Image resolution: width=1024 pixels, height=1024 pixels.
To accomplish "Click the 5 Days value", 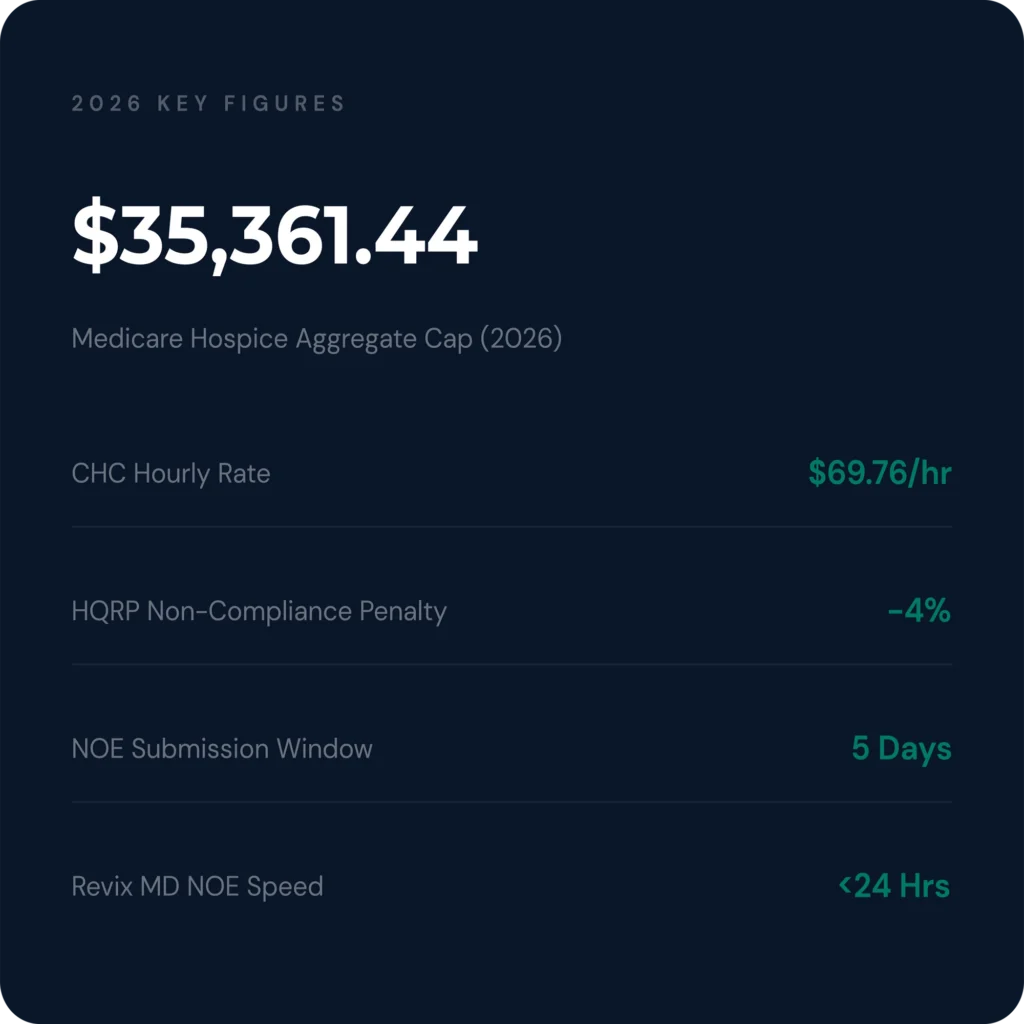I will click(901, 748).
